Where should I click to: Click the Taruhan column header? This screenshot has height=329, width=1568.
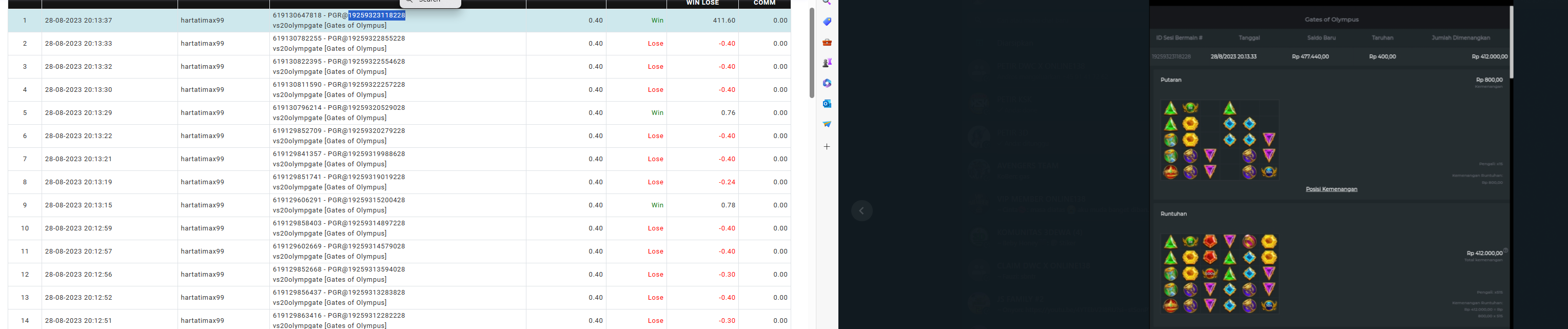[x=1382, y=38]
